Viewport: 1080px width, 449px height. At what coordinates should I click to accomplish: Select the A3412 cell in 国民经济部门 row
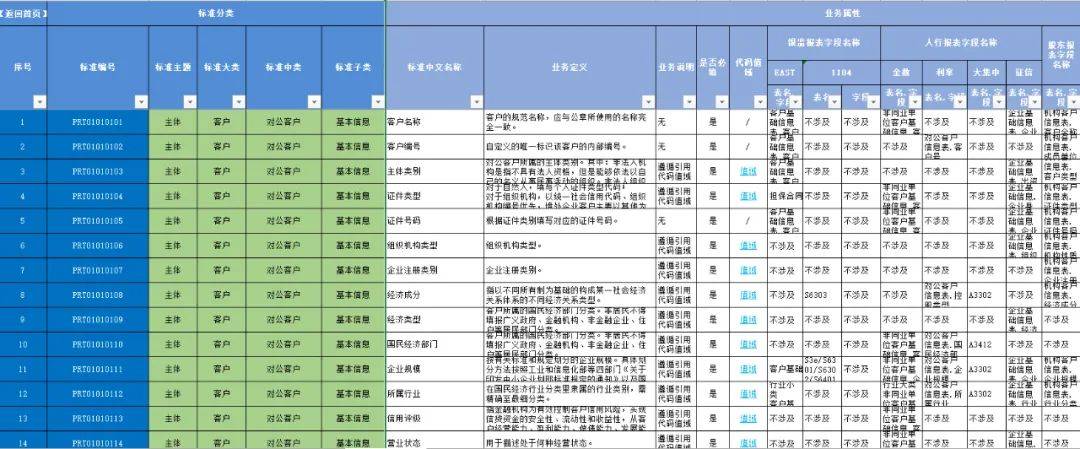(987, 344)
